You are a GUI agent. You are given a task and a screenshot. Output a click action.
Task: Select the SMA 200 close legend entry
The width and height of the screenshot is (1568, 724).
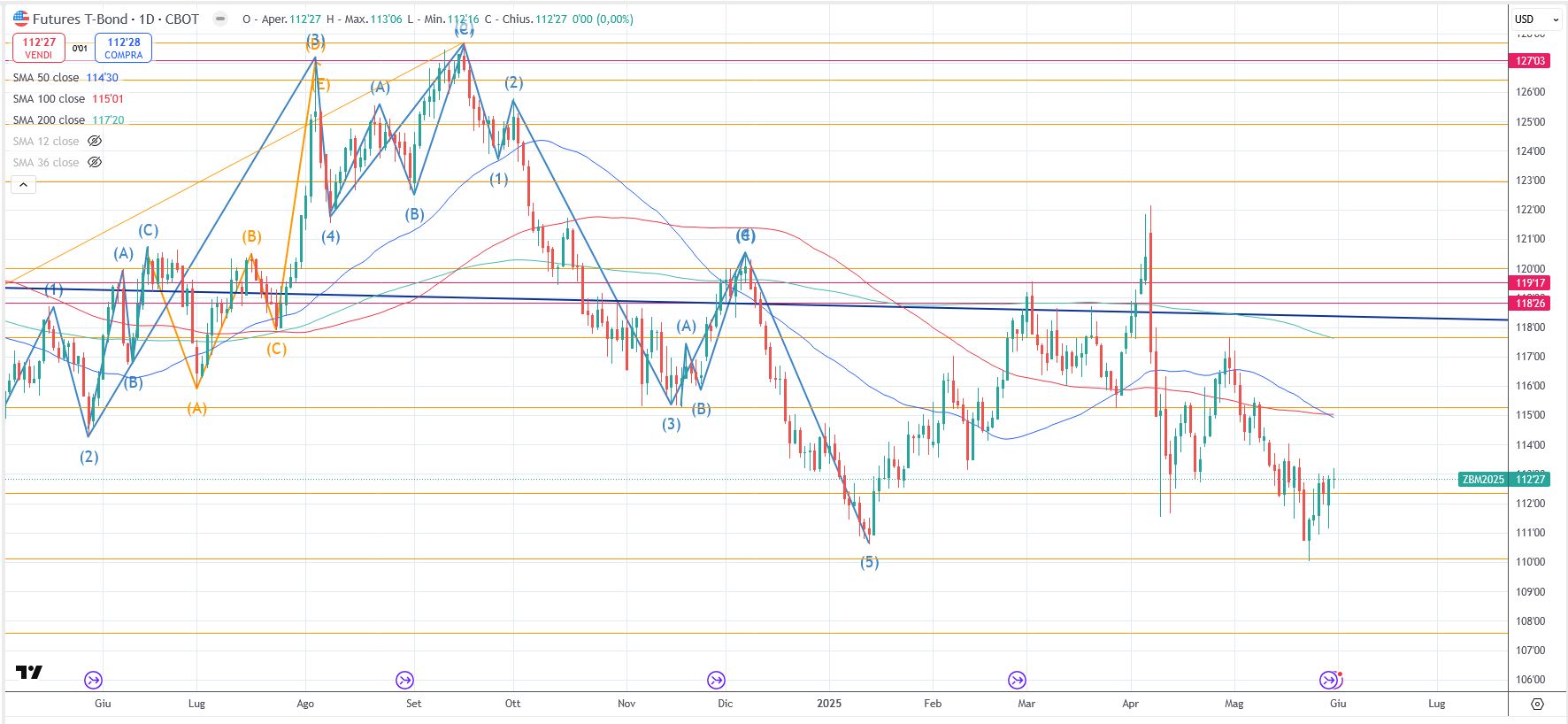[49, 120]
